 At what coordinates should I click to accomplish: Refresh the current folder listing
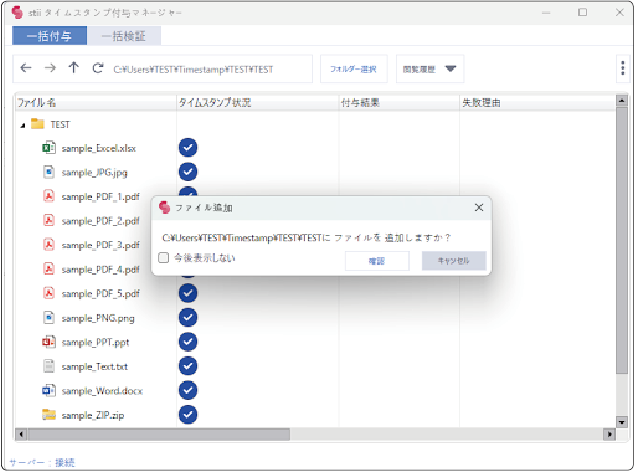(97, 69)
